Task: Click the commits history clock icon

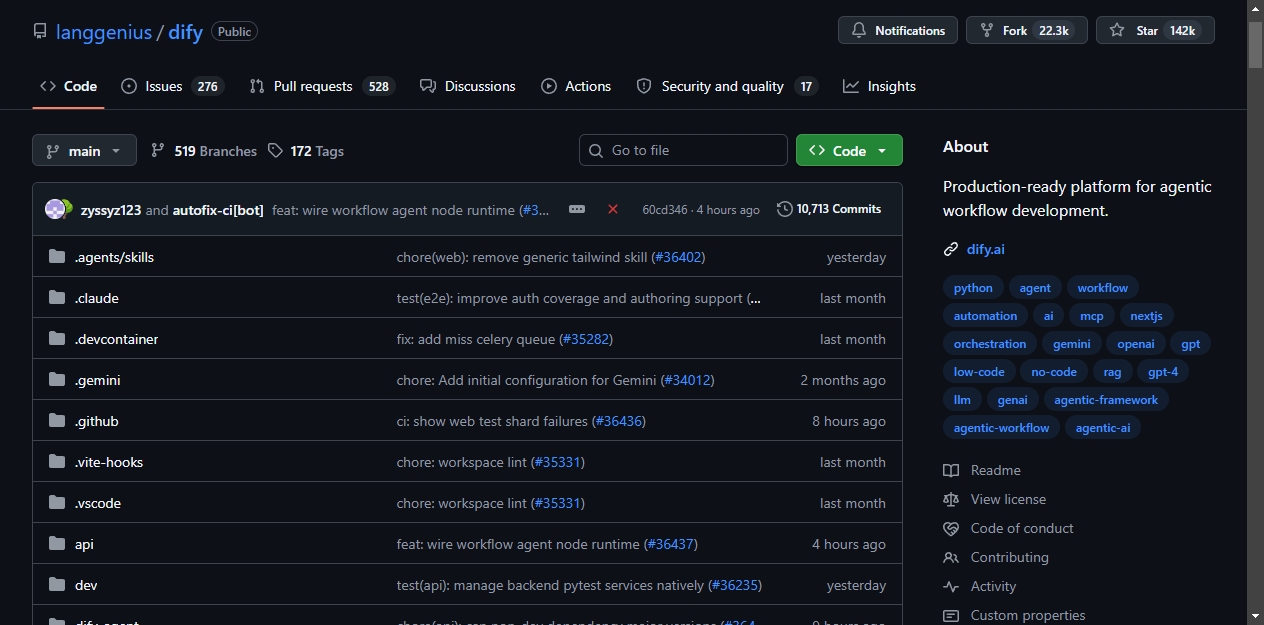Action: point(785,209)
